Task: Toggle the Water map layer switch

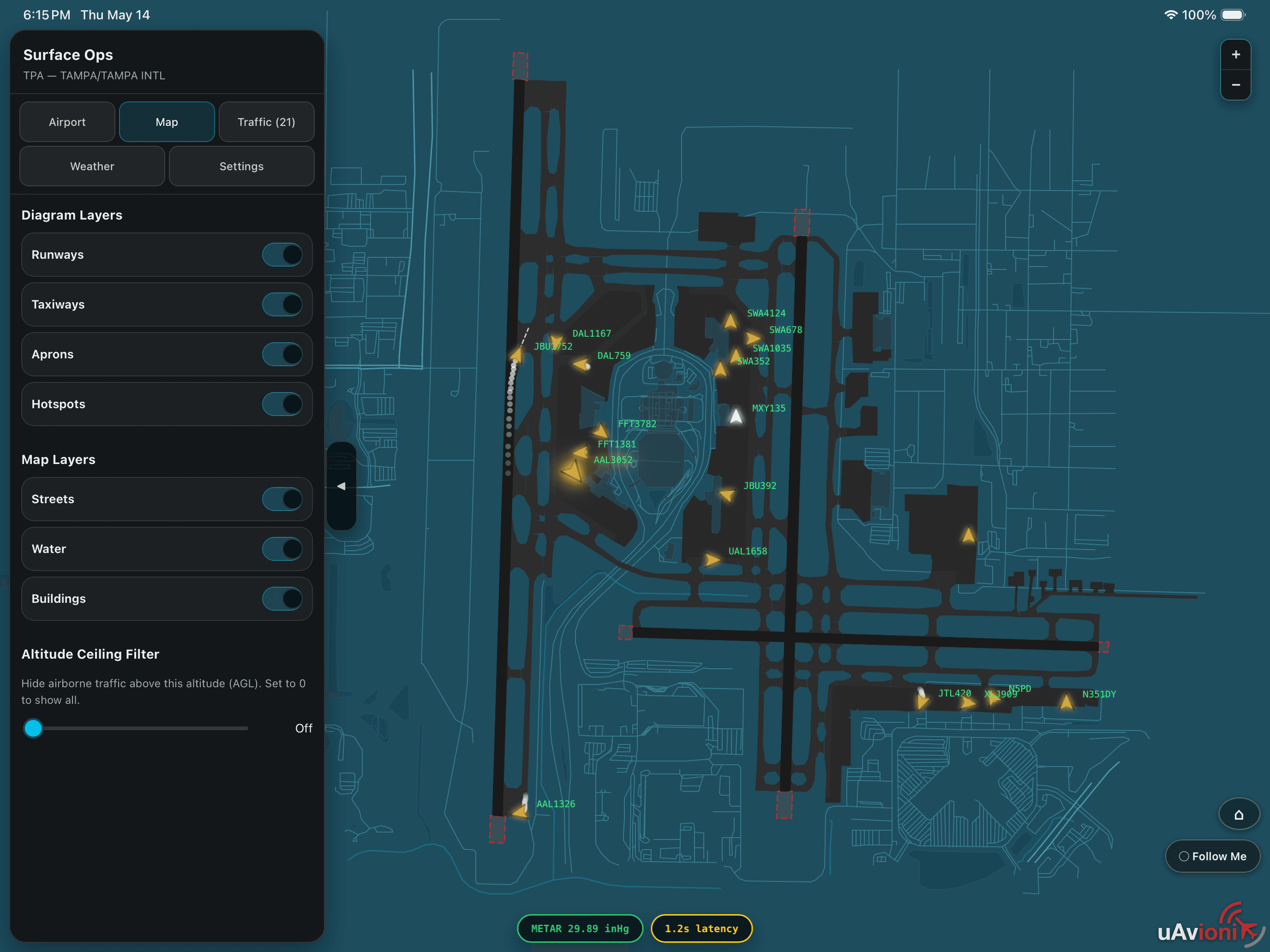Action: click(x=282, y=549)
